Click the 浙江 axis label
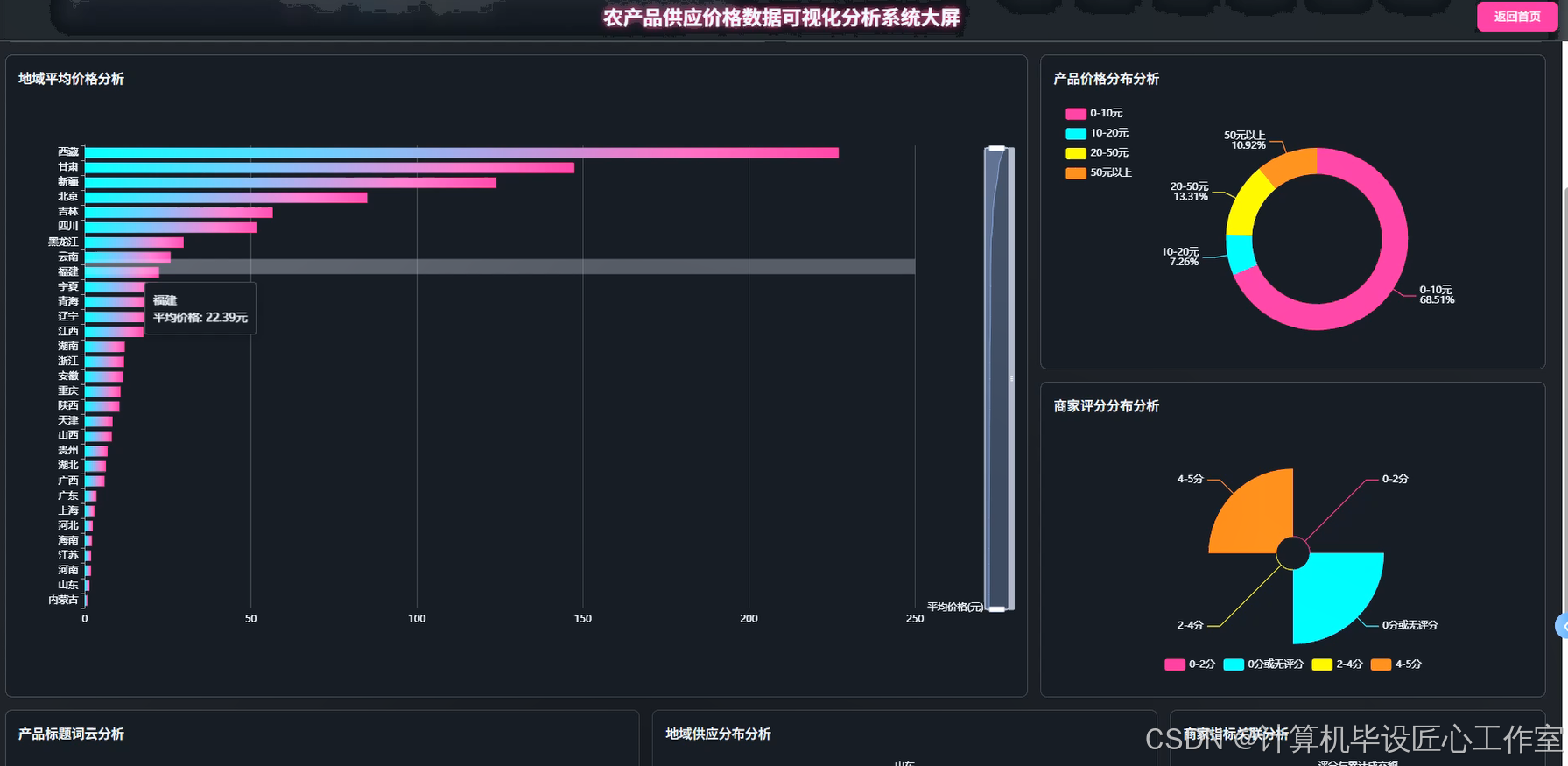1568x766 pixels. pyautogui.click(x=68, y=362)
